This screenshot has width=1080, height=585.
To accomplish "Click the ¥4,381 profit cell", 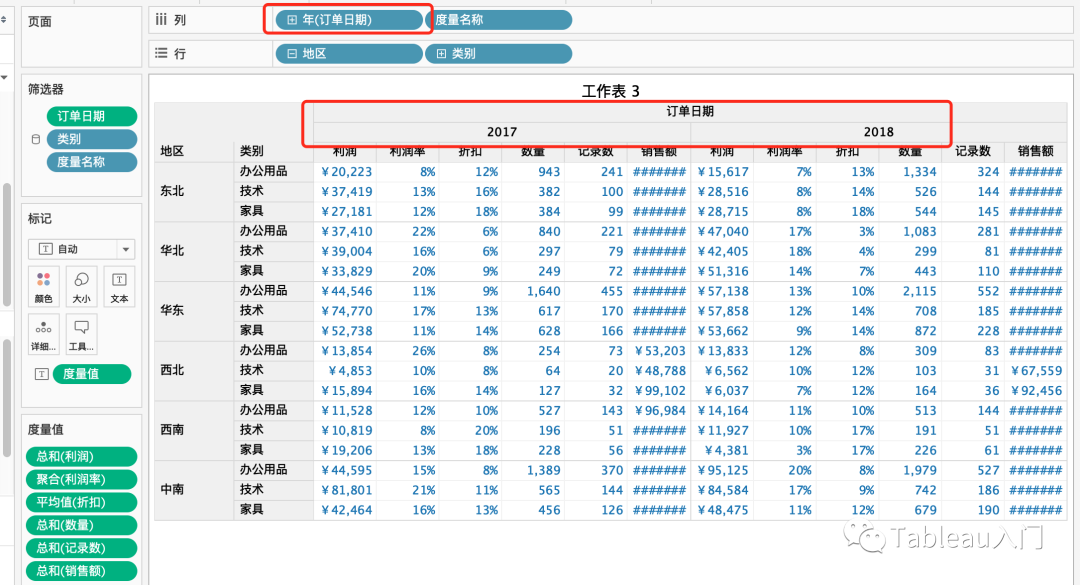I will 726,451.
